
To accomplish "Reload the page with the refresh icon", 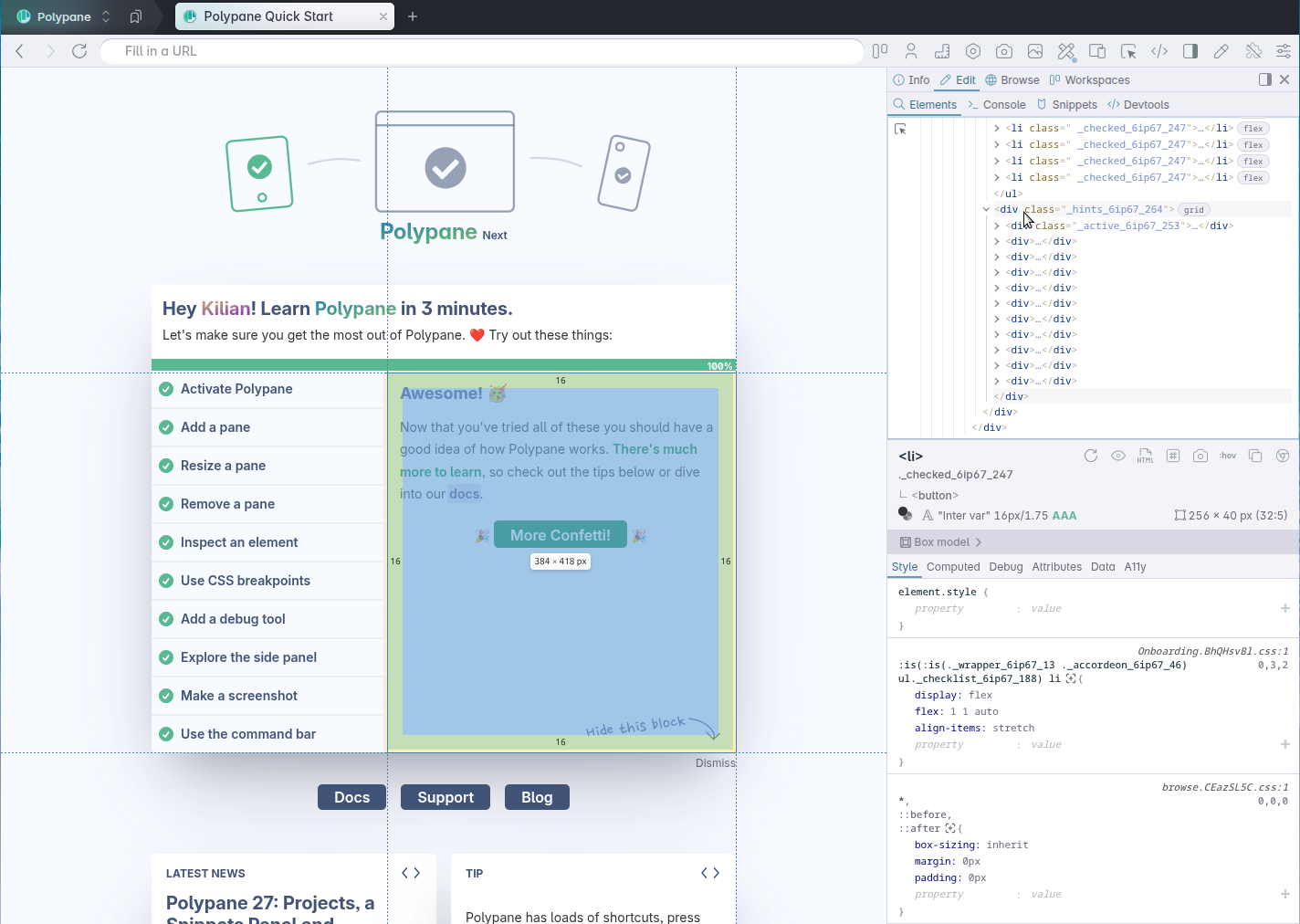I will (x=79, y=51).
